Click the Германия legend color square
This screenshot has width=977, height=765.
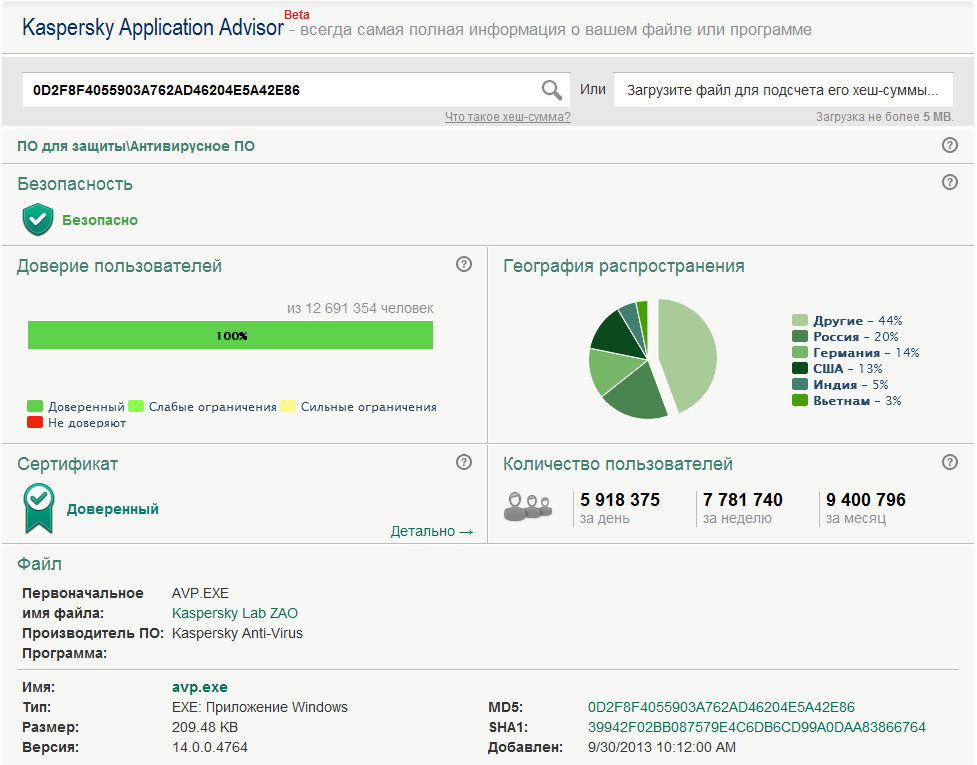(x=798, y=352)
